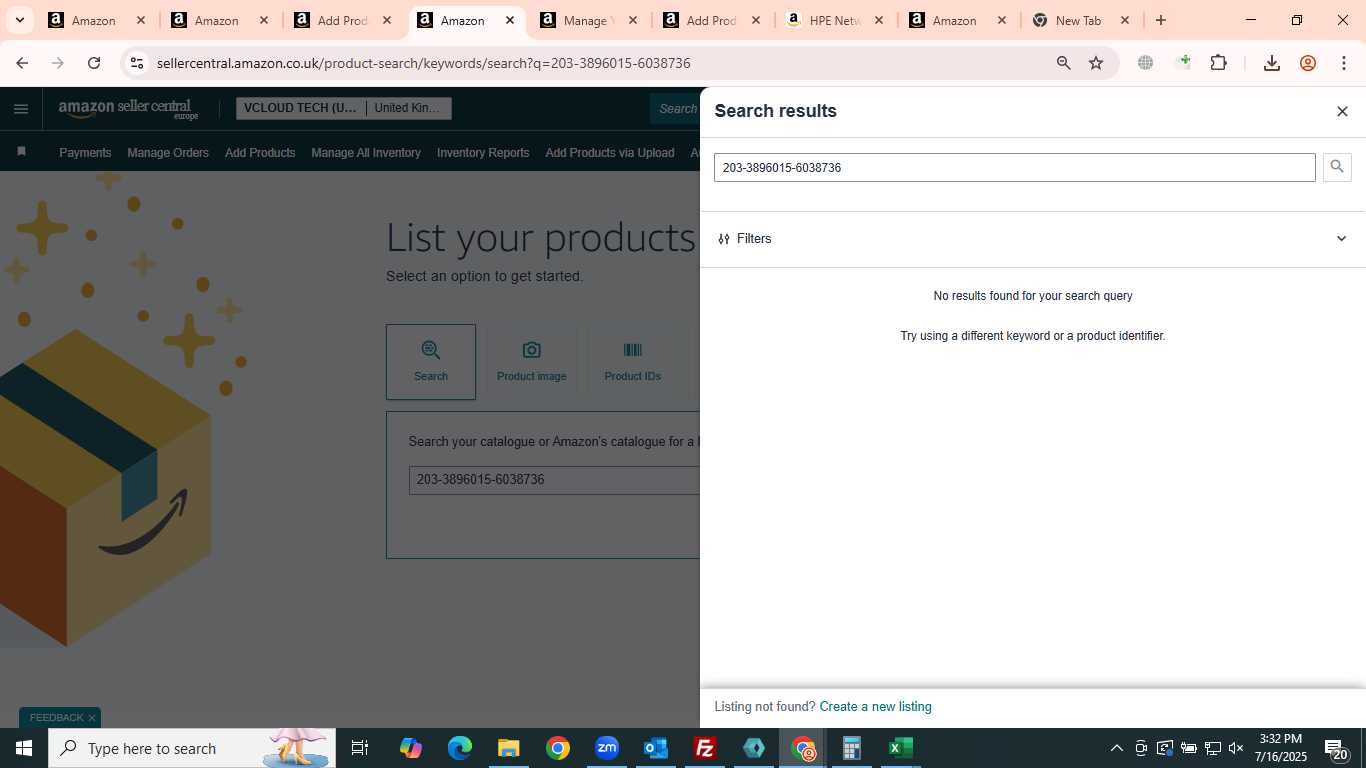1366x768 pixels.
Task: Open the Seller Central hamburger menu
Action: coord(21,109)
